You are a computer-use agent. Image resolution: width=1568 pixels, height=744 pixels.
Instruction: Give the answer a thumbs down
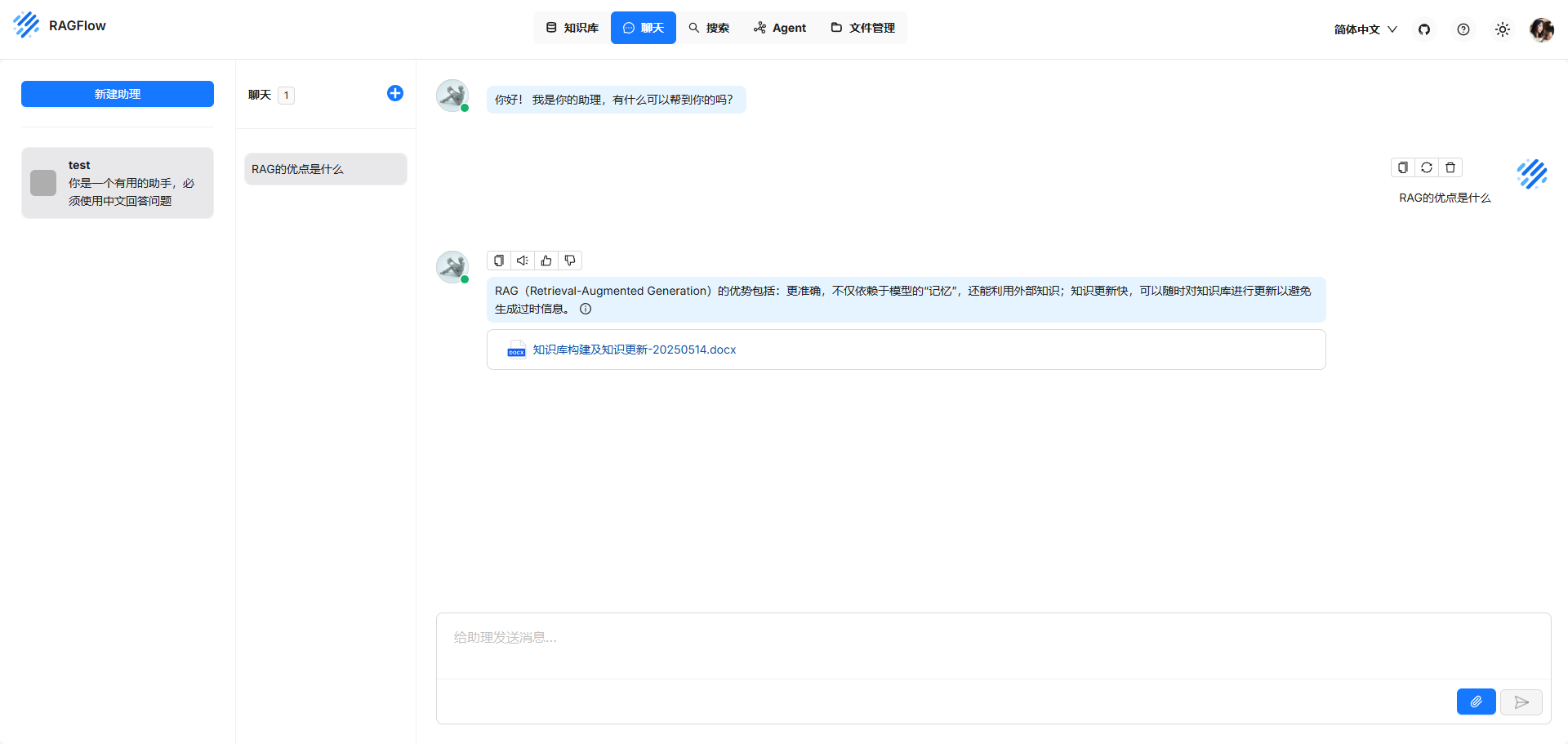coord(570,261)
